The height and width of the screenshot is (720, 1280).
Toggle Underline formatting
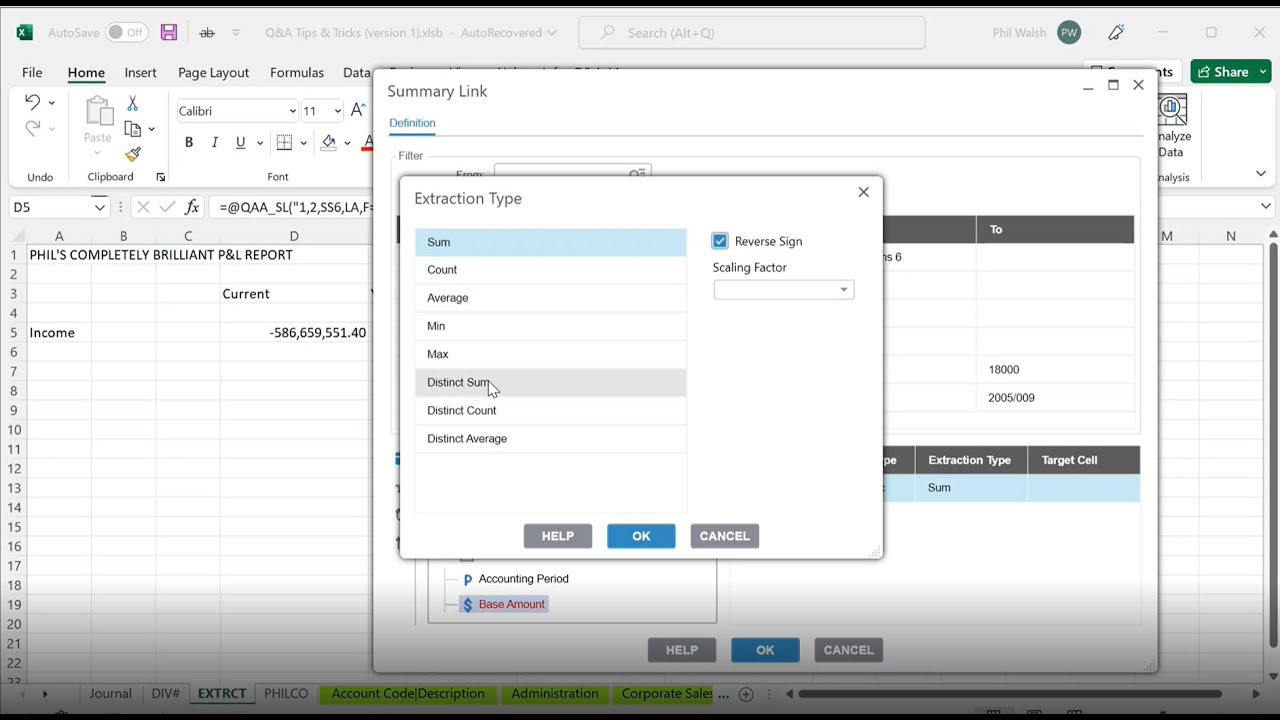click(x=240, y=143)
